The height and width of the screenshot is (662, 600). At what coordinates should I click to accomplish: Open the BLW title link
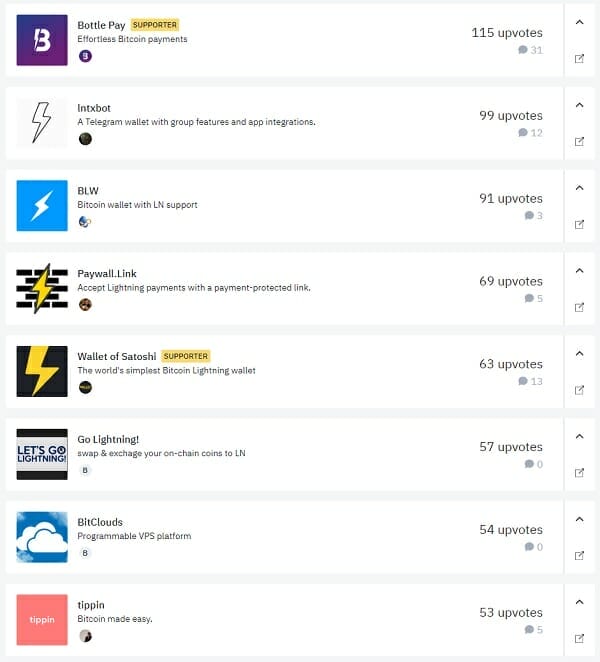pyautogui.click(x=88, y=191)
